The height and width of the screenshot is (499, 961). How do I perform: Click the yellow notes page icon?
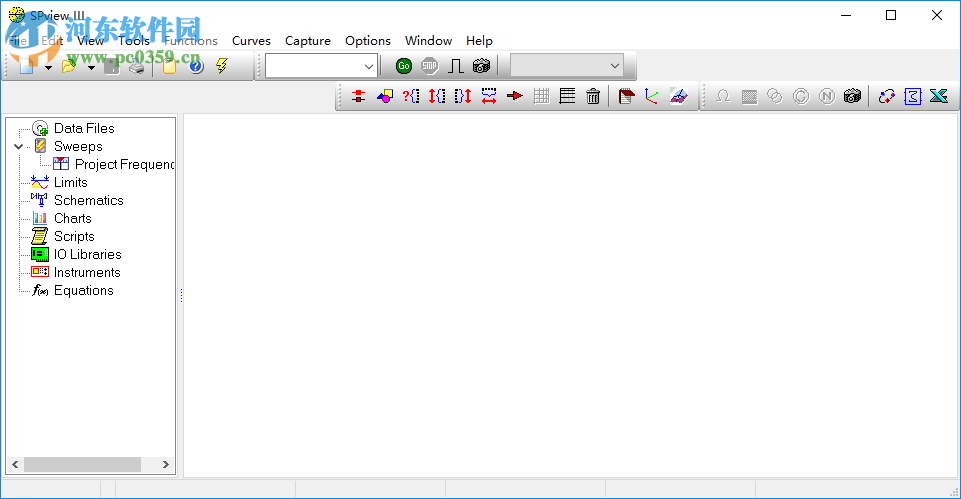(x=169, y=66)
